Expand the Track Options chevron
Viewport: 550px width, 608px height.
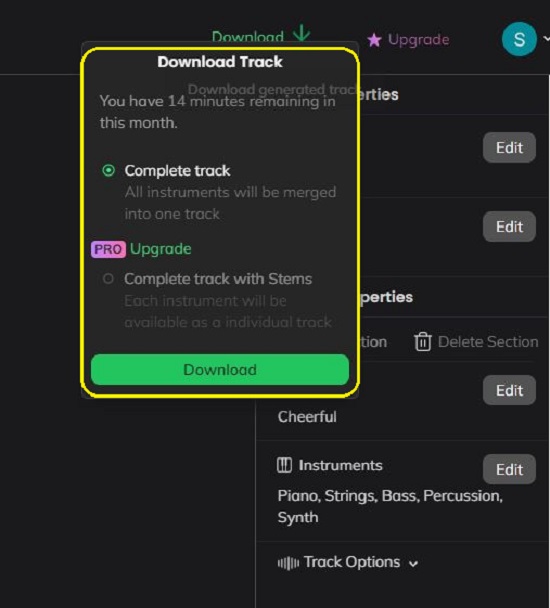pos(413,563)
